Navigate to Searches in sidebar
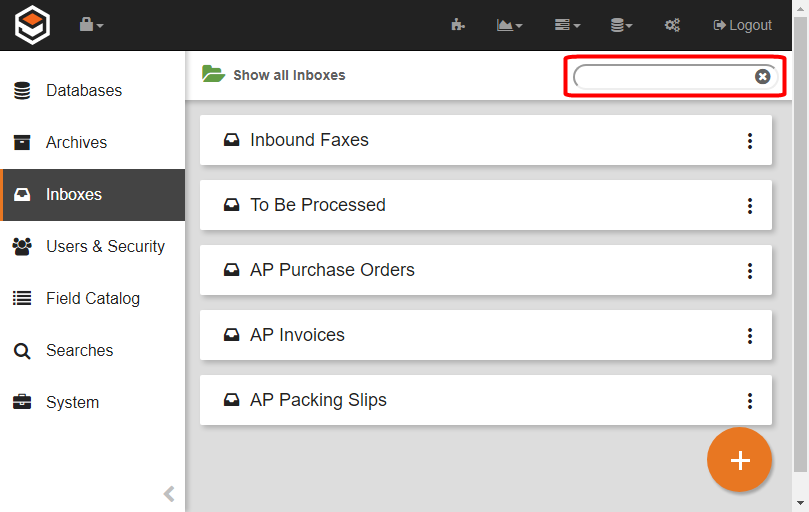809x512 pixels. [79, 351]
